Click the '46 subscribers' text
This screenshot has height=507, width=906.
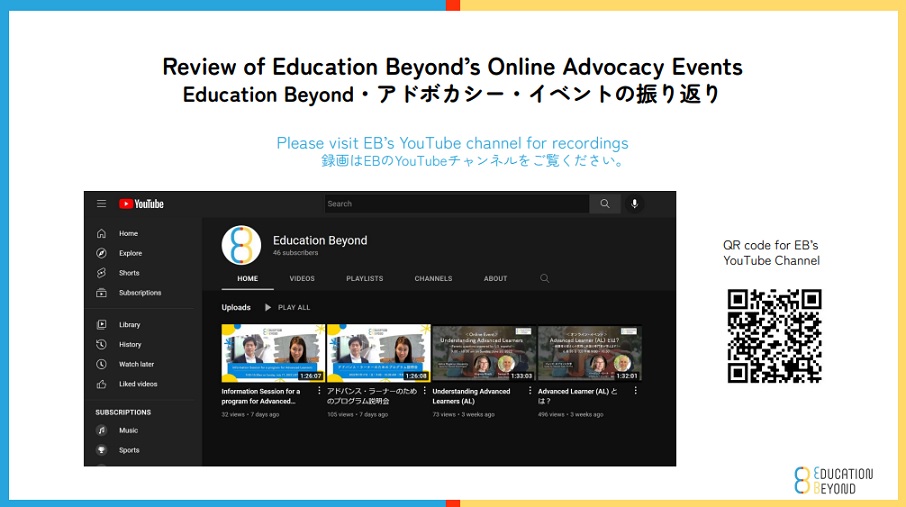point(295,253)
